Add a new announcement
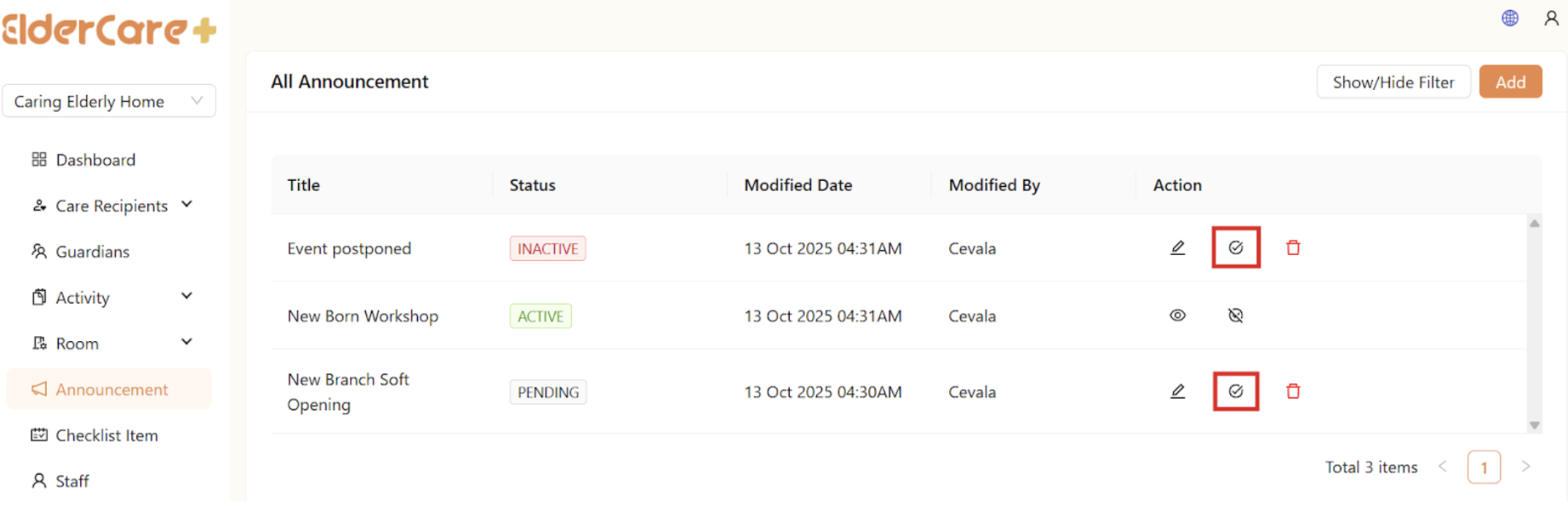The height and width of the screenshot is (507, 1568). [1509, 82]
